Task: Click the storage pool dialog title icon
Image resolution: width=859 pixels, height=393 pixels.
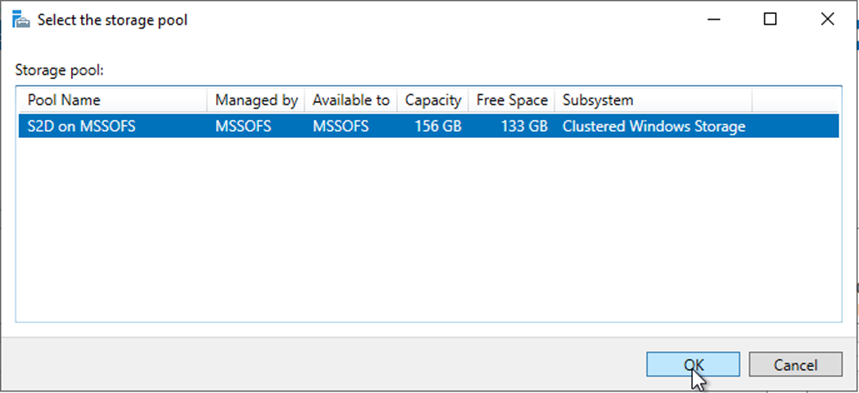Action: point(20,20)
